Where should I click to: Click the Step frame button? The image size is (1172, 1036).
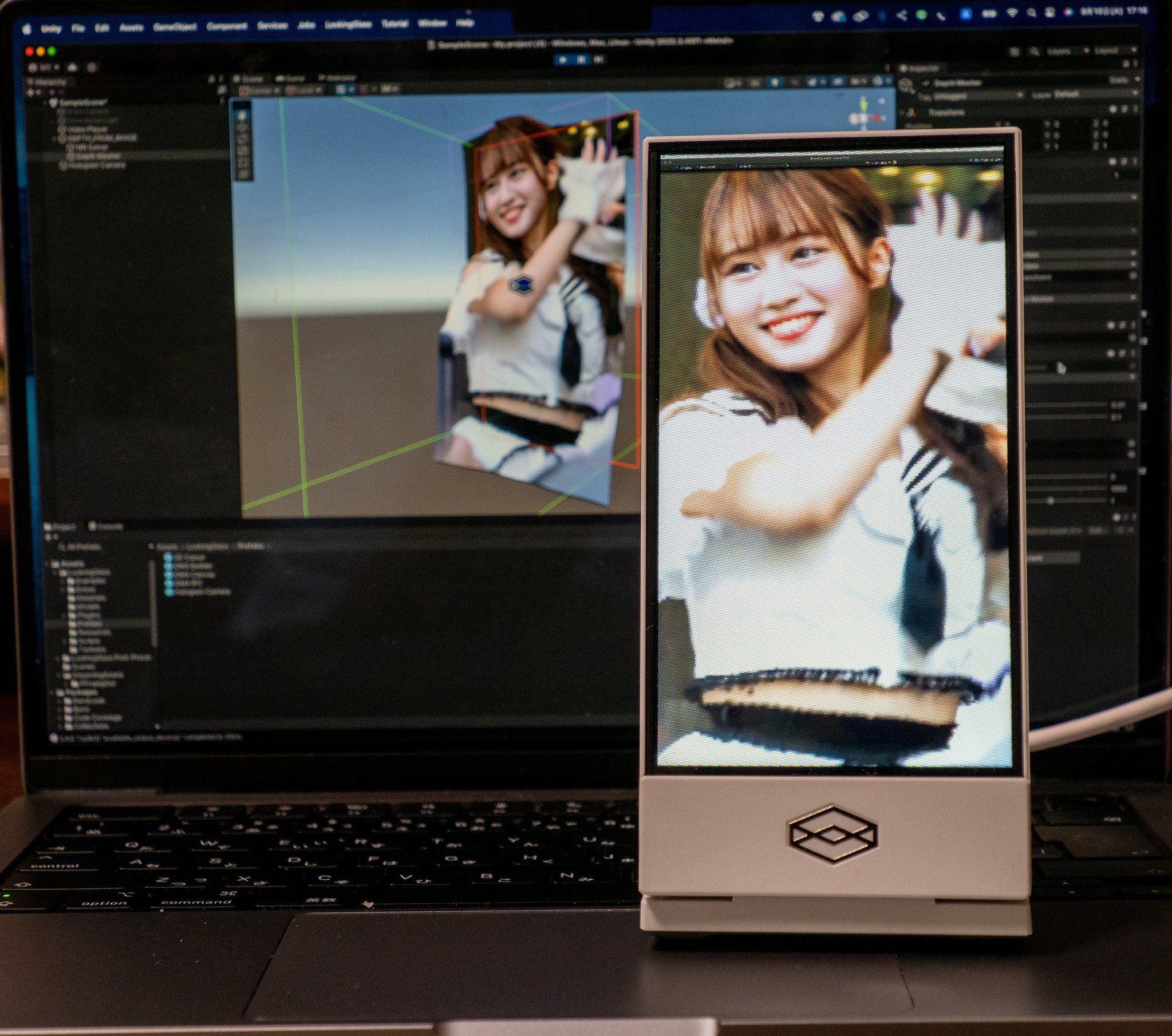tap(598, 59)
